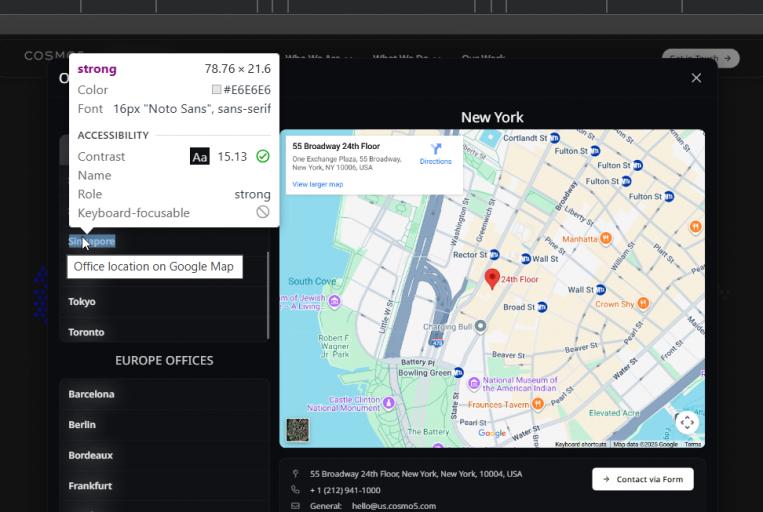This screenshot has height=512, width=763.
Task: Close the office locations dialog
Action: [x=696, y=78]
